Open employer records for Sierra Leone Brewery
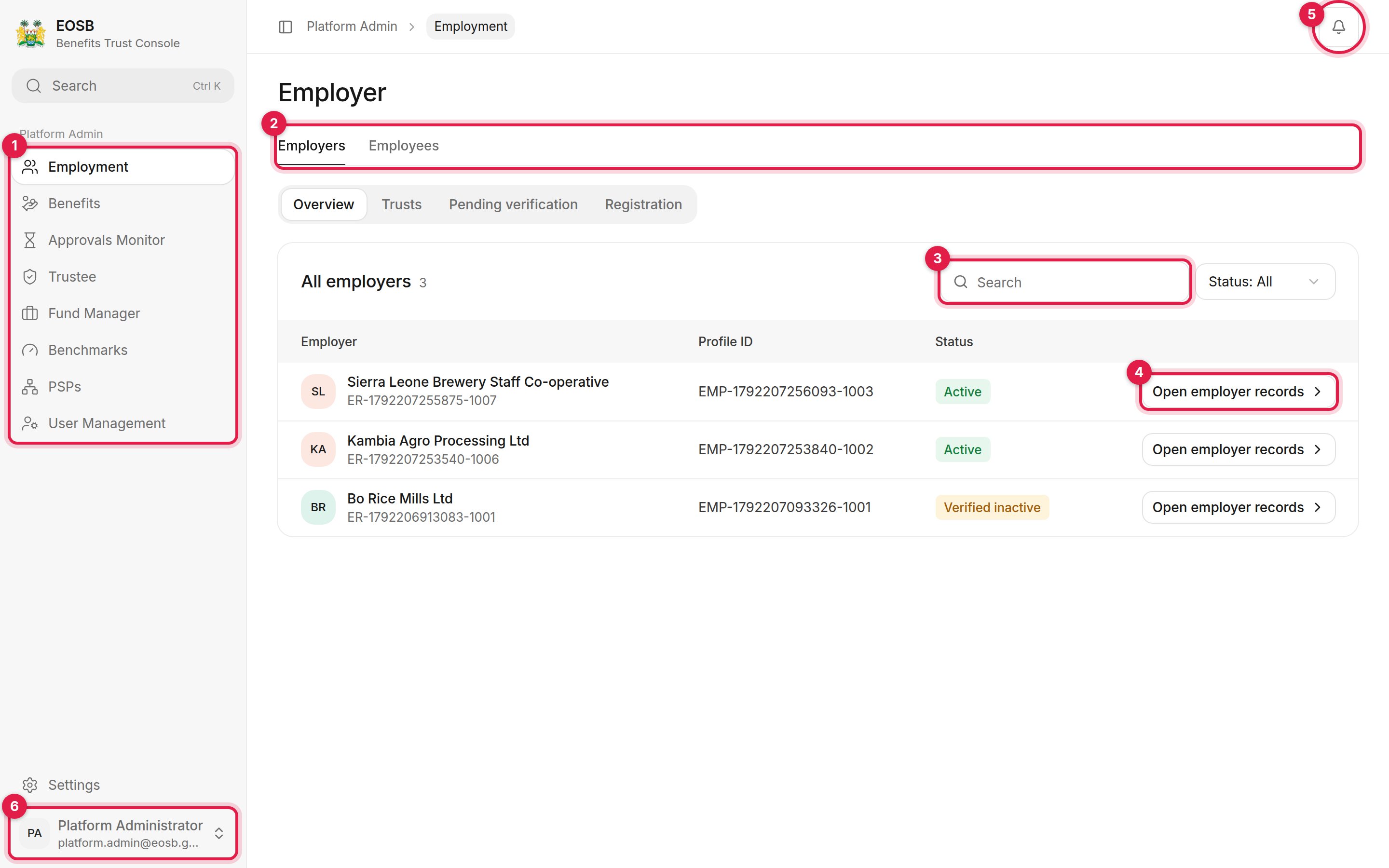 pos(1239,392)
